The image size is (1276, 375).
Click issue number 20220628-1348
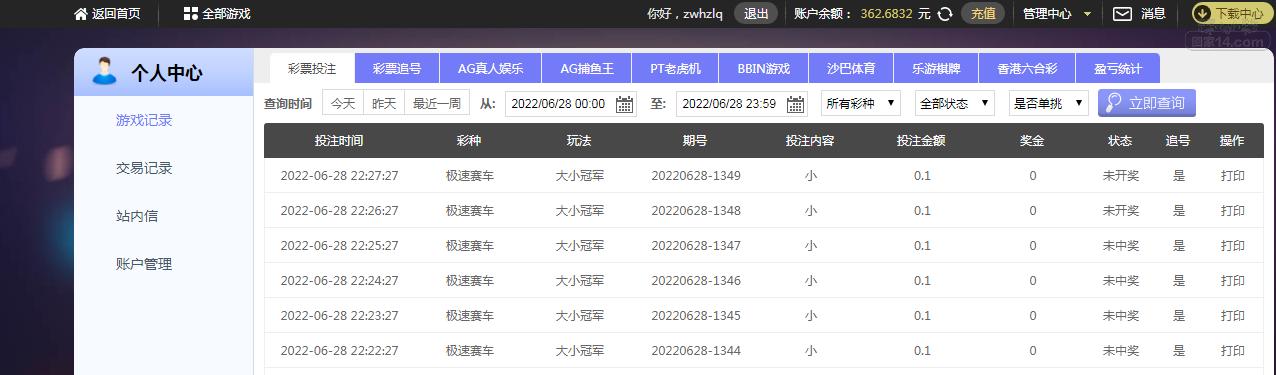click(696, 211)
